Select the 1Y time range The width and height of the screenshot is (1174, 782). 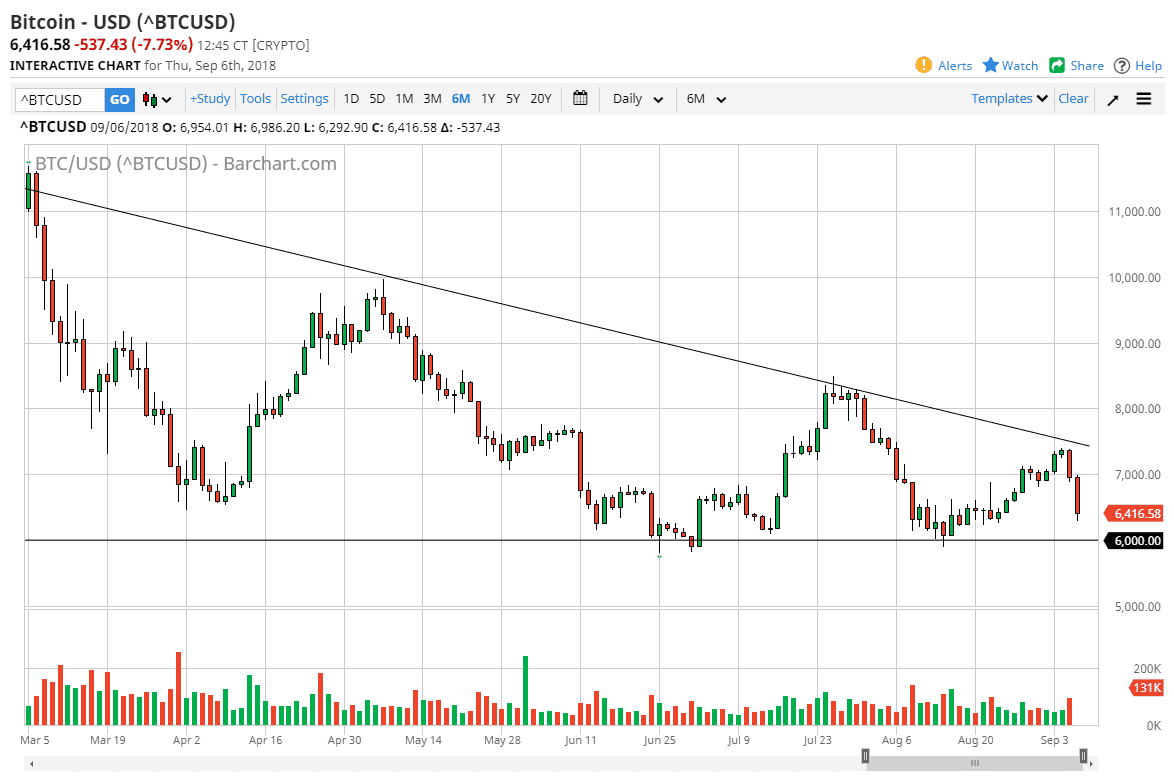tap(488, 98)
